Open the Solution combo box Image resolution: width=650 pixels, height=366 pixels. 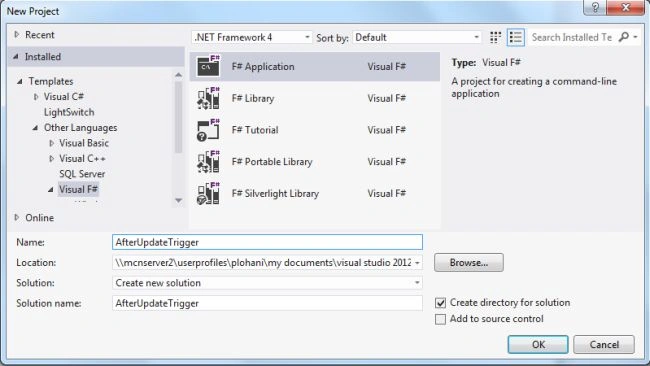pyautogui.click(x=267, y=283)
